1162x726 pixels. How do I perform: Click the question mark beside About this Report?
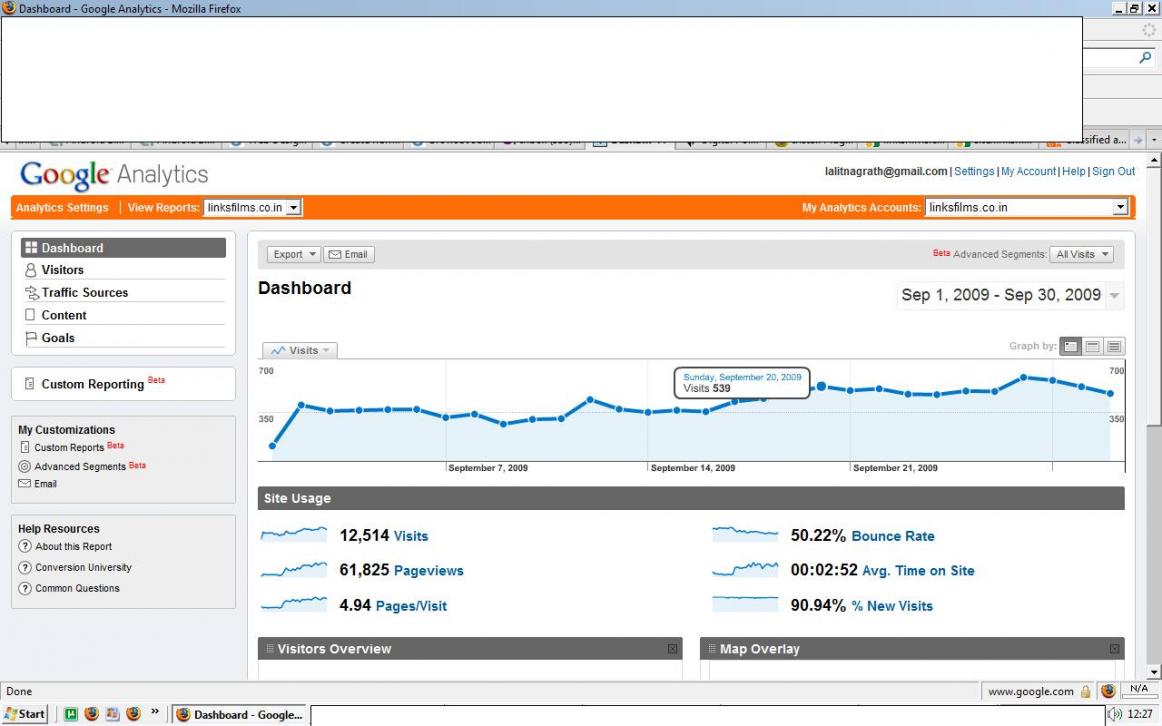click(25, 547)
